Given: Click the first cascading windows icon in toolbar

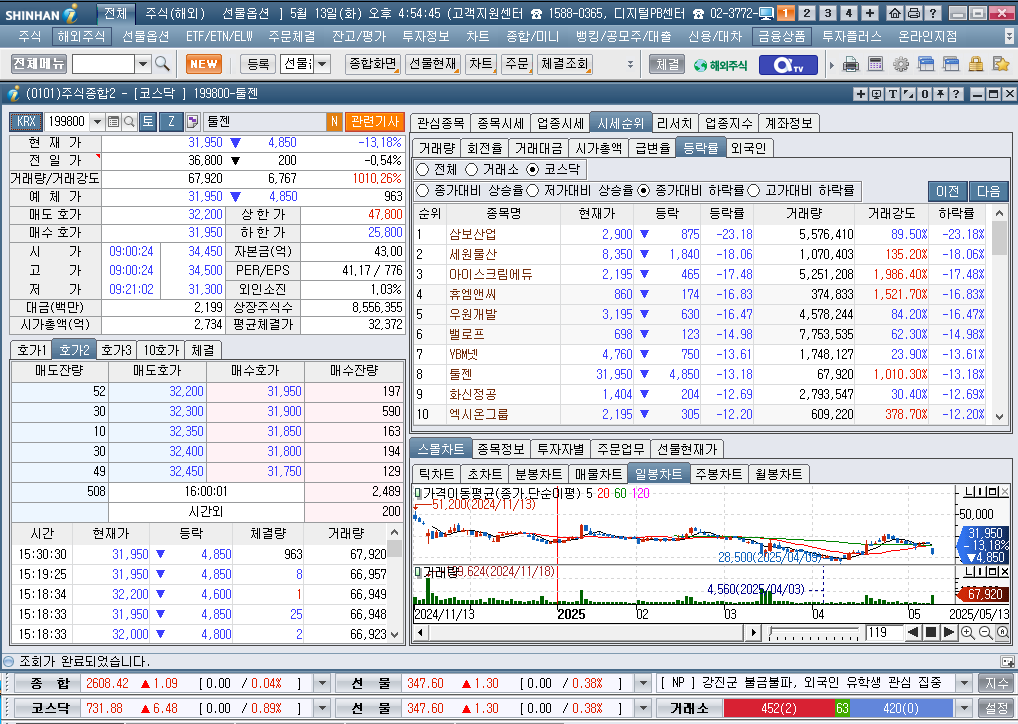Looking at the screenshot, I should (x=926, y=64).
